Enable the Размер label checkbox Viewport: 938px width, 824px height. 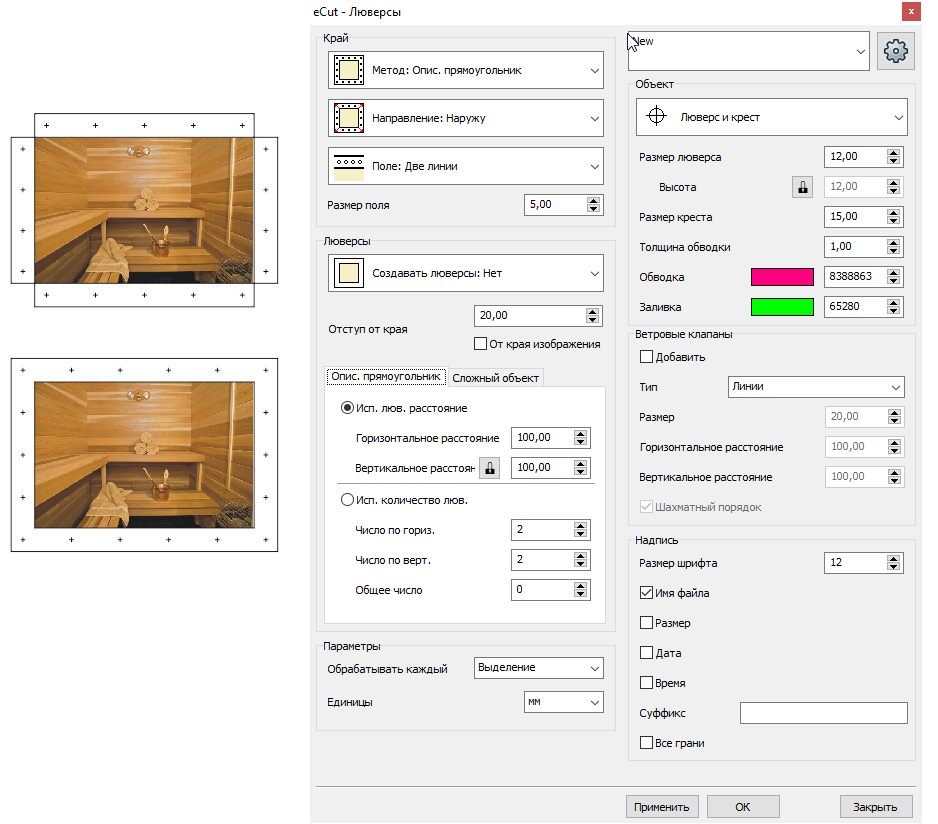click(x=646, y=623)
